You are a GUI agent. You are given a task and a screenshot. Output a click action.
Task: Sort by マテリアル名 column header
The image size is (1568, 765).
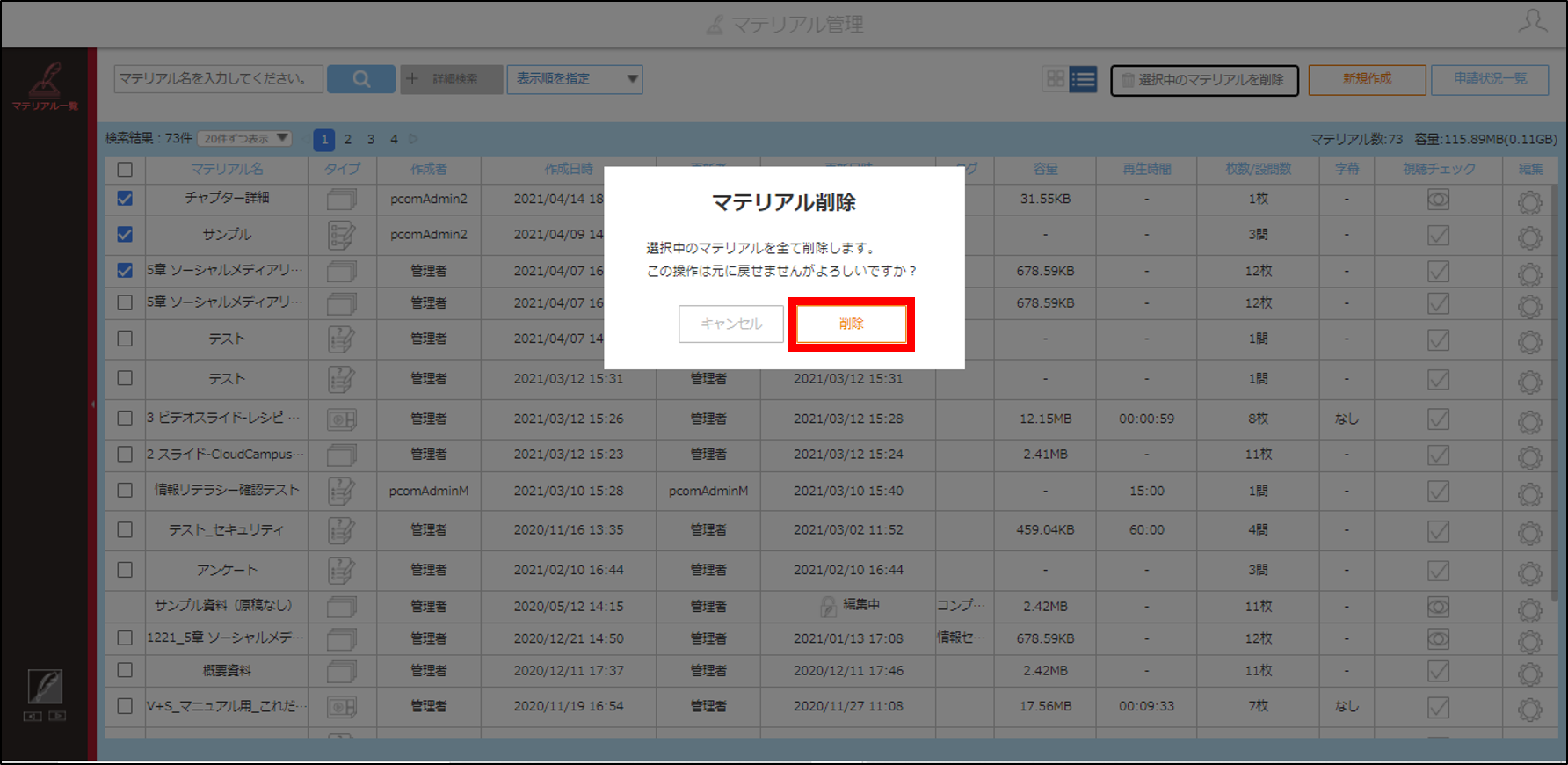coord(227,169)
